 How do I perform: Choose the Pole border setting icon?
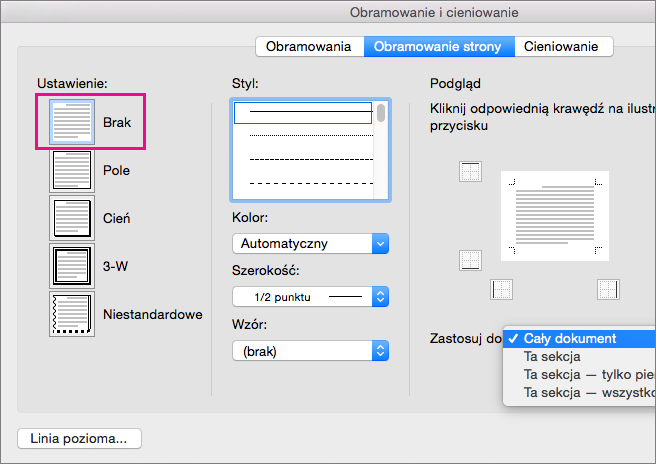click(x=72, y=170)
